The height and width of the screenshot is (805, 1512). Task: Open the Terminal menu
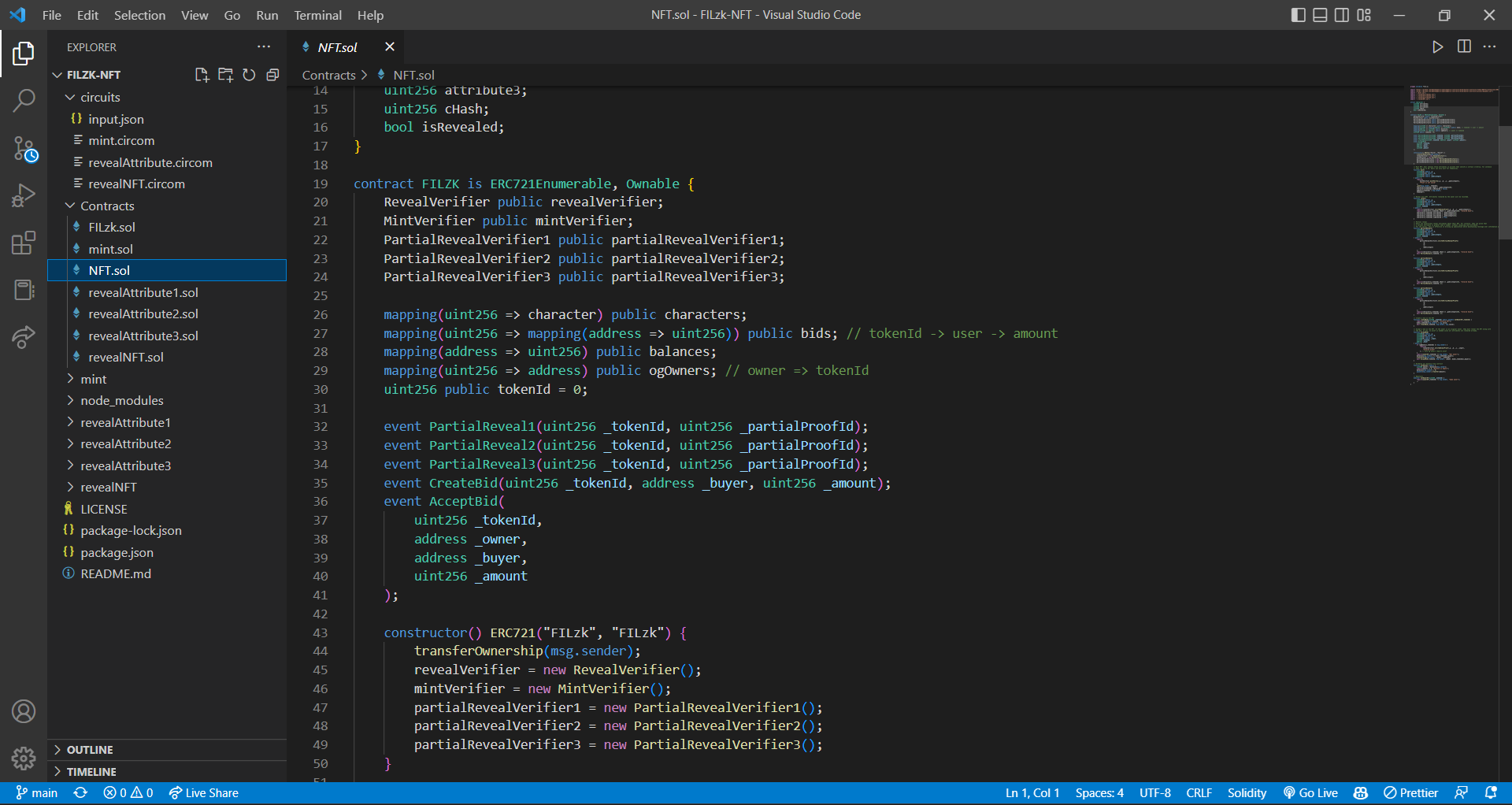tap(317, 15)
